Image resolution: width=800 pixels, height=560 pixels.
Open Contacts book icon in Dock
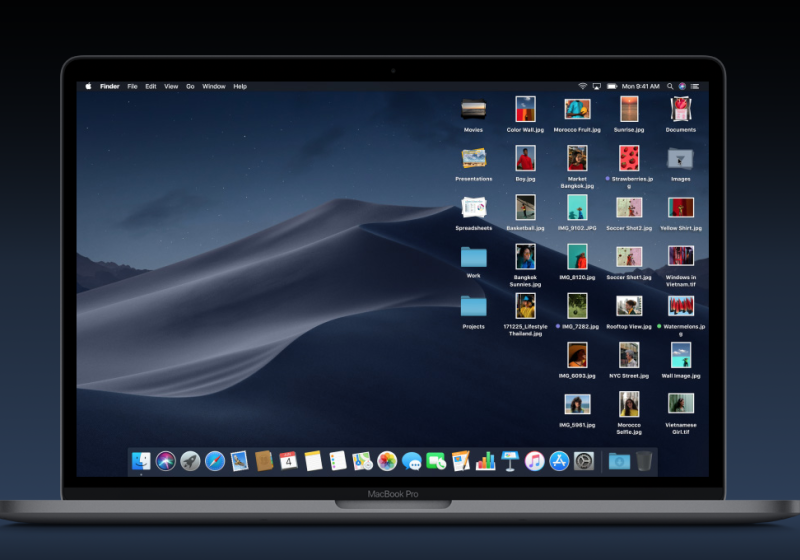click(x=264, y=461)
